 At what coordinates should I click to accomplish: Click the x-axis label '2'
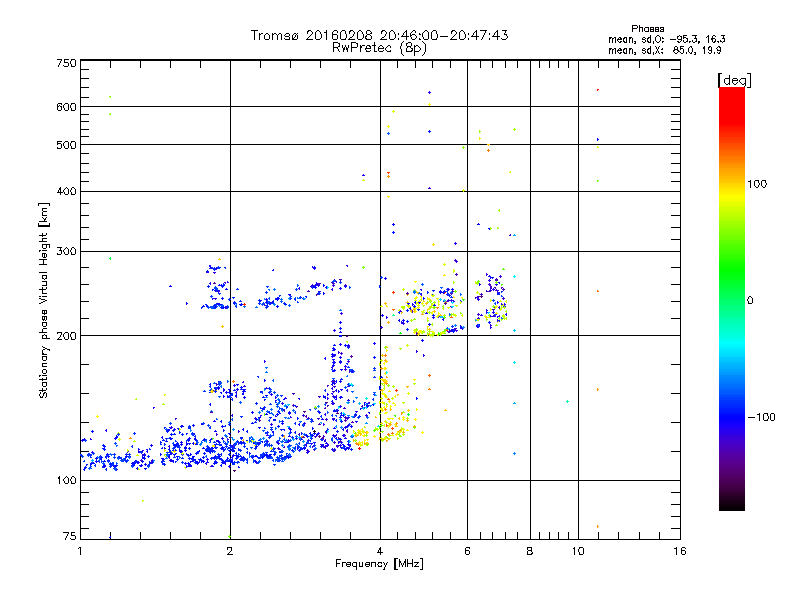(230, 551)
